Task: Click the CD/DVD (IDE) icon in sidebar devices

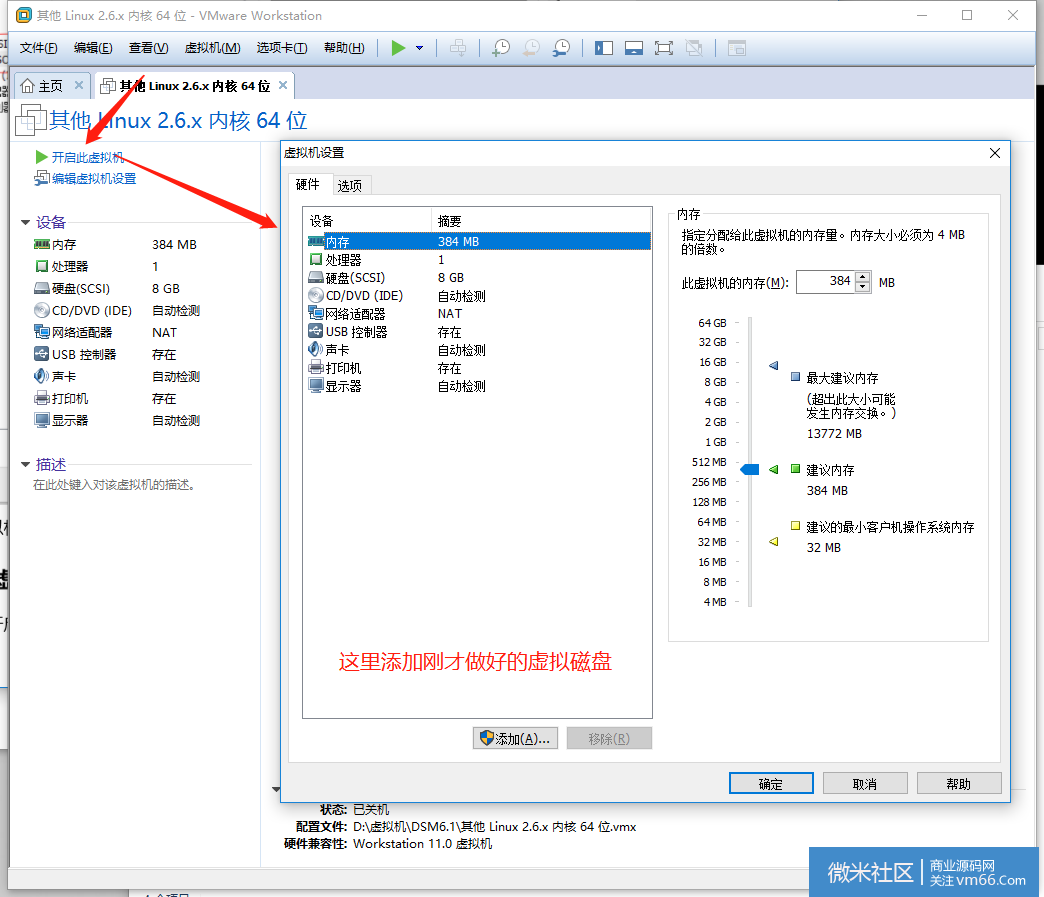Action: click(x=42, y=310)
